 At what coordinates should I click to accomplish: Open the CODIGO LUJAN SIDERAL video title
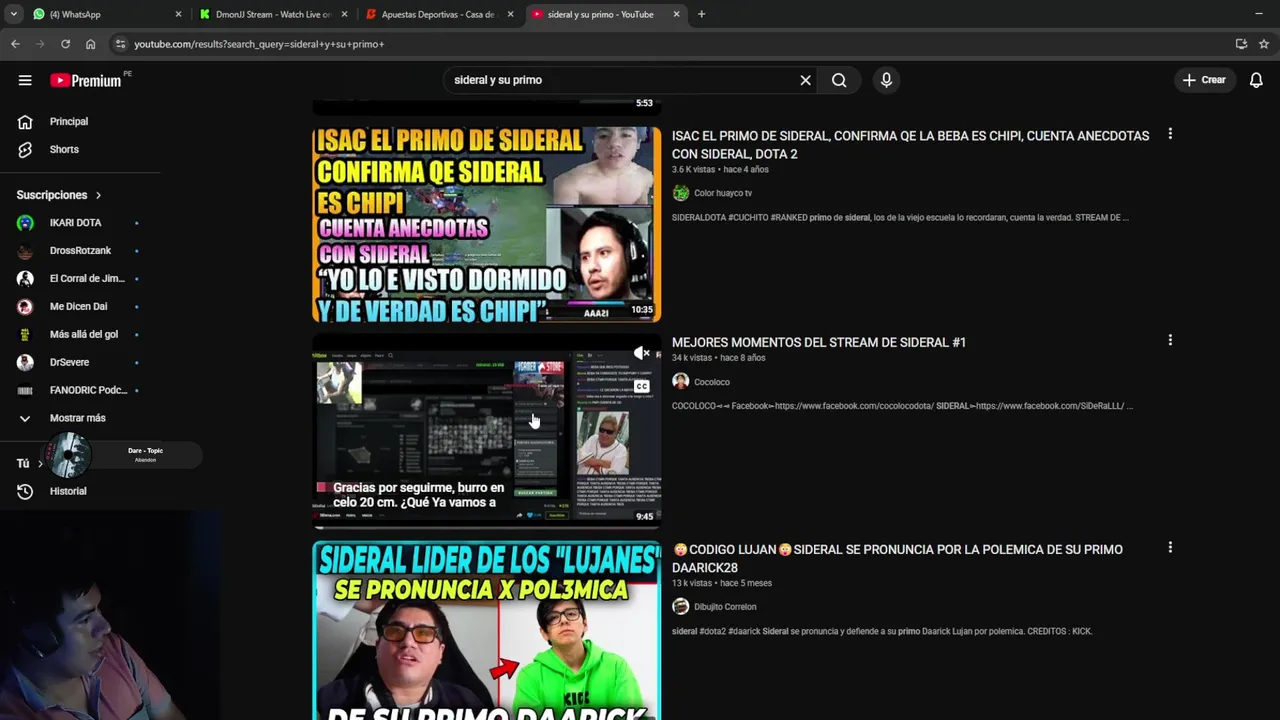[898, 559]
